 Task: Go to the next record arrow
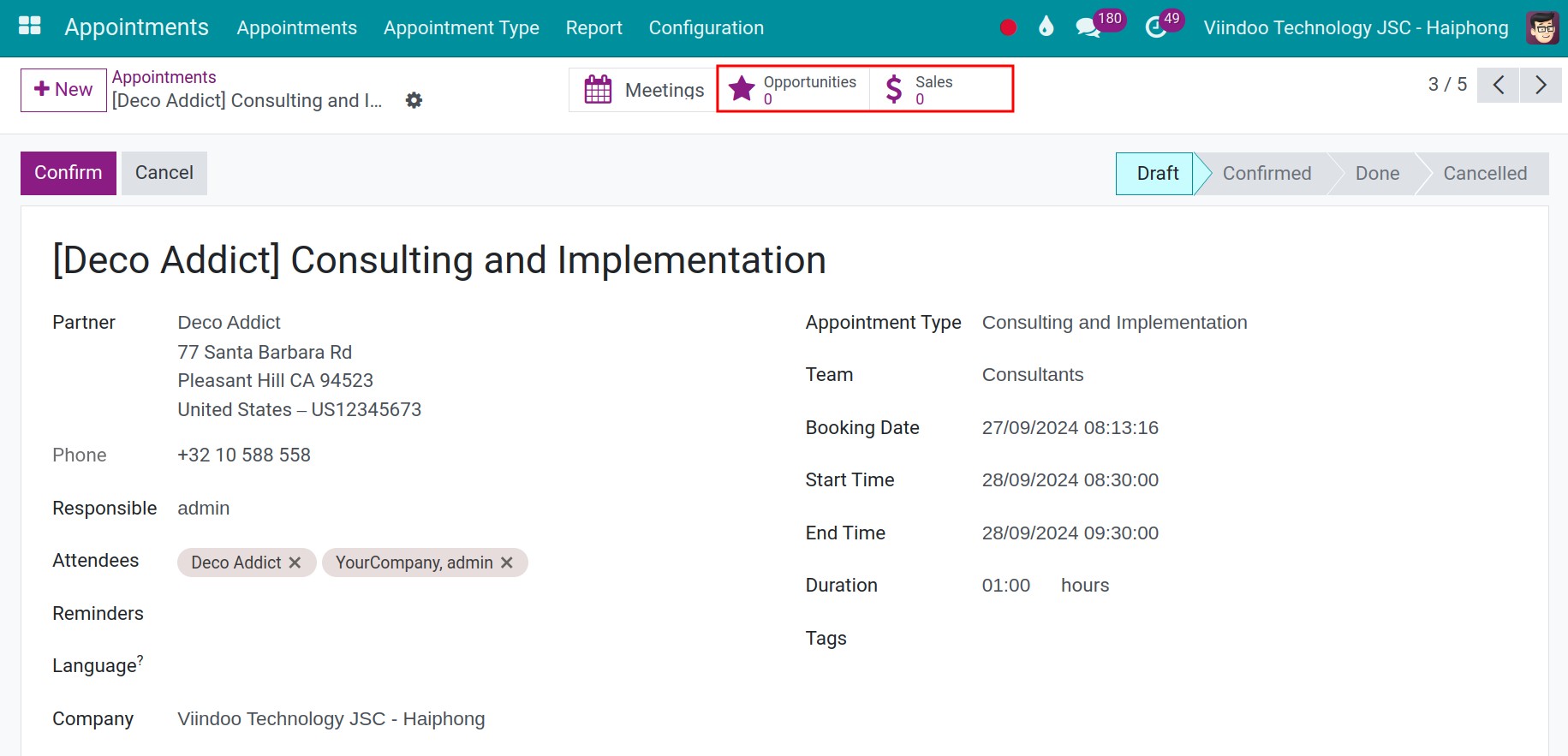coord(1541,85)
